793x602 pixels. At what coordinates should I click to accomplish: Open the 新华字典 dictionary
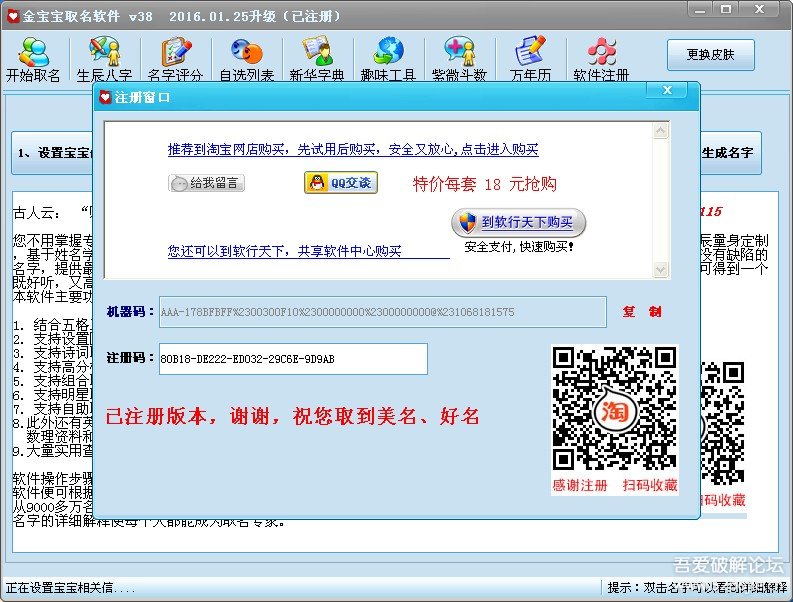317,59
